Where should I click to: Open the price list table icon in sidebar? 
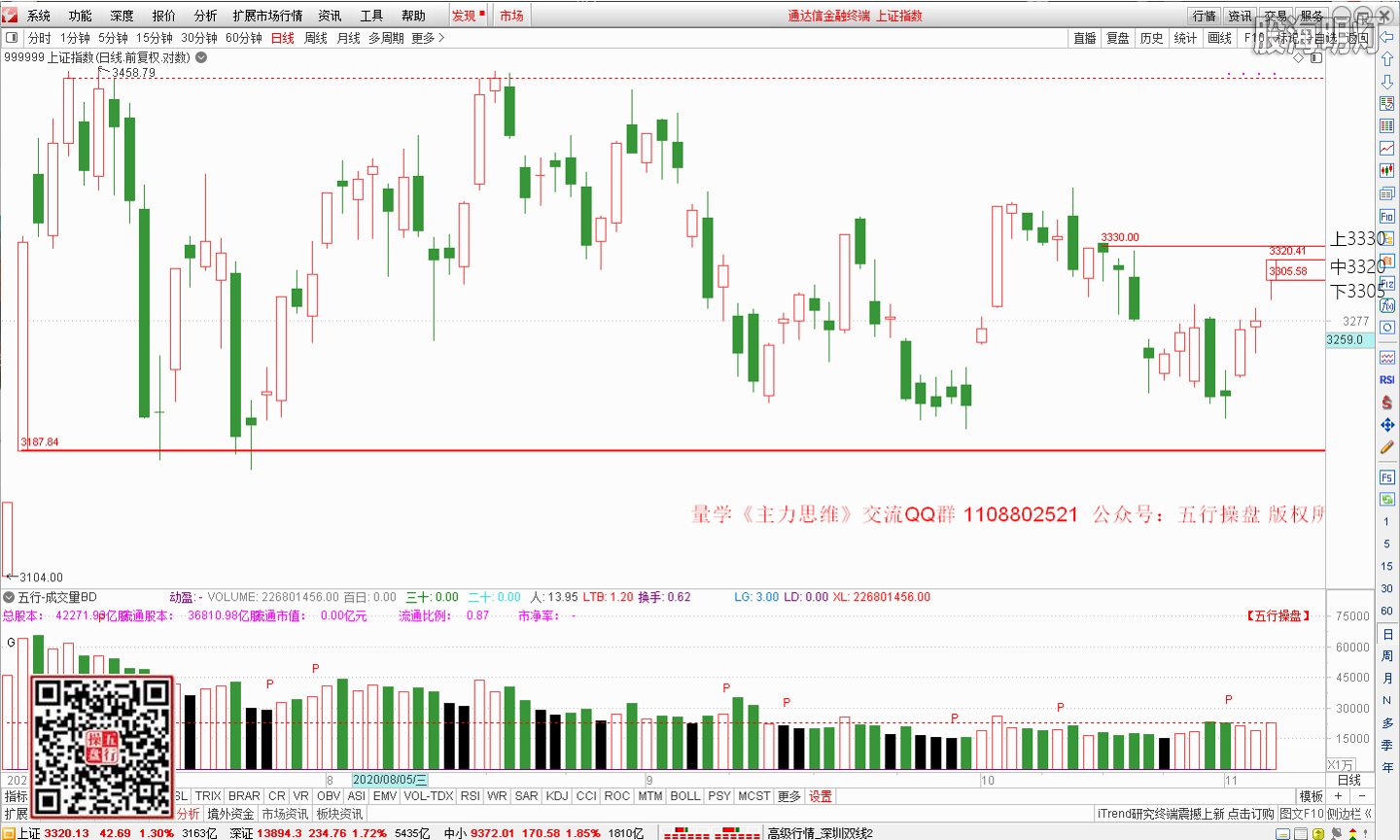1386,126
